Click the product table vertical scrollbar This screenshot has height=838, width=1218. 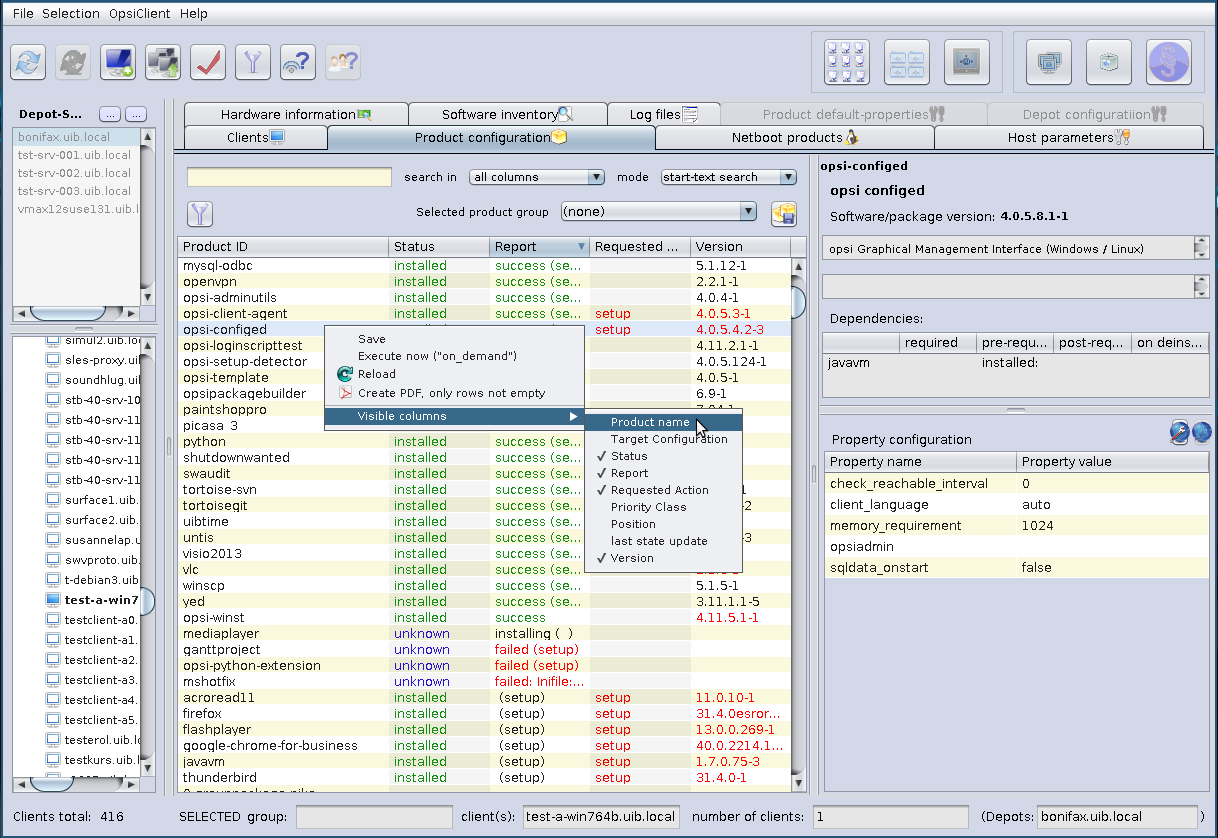[x=798, y=525]
